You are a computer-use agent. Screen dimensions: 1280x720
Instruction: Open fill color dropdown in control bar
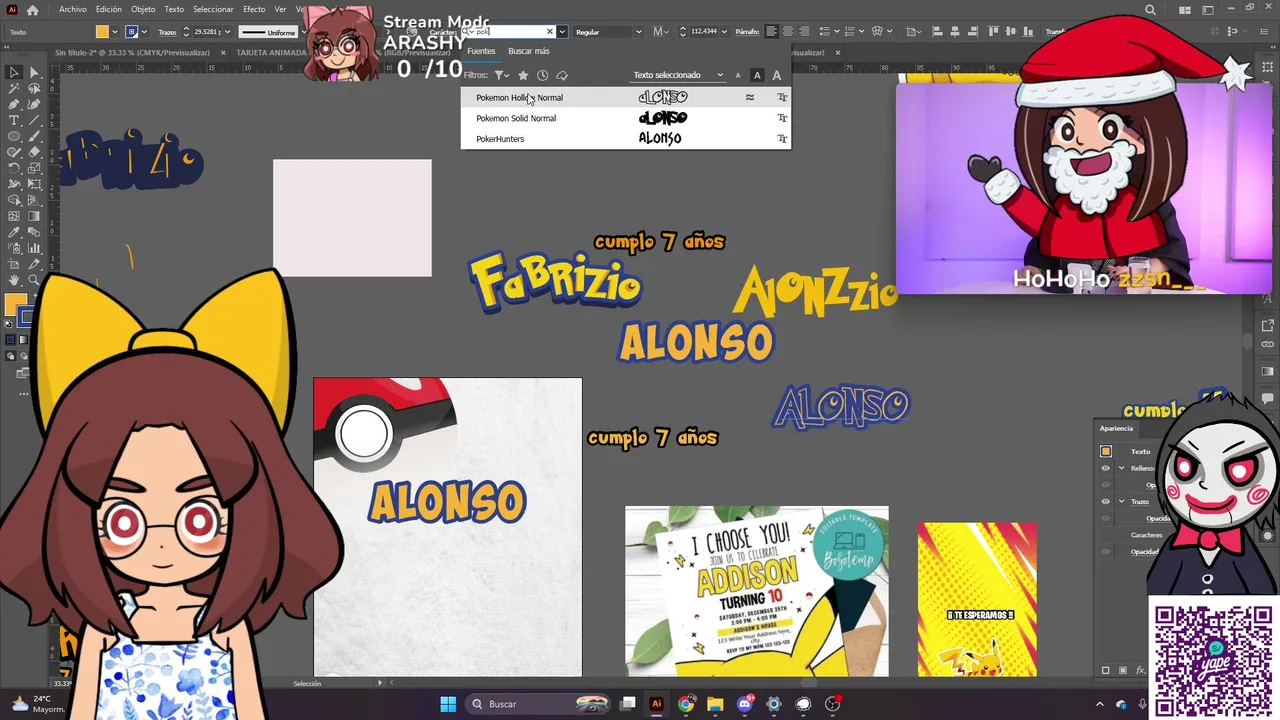(x=115, y=32)
